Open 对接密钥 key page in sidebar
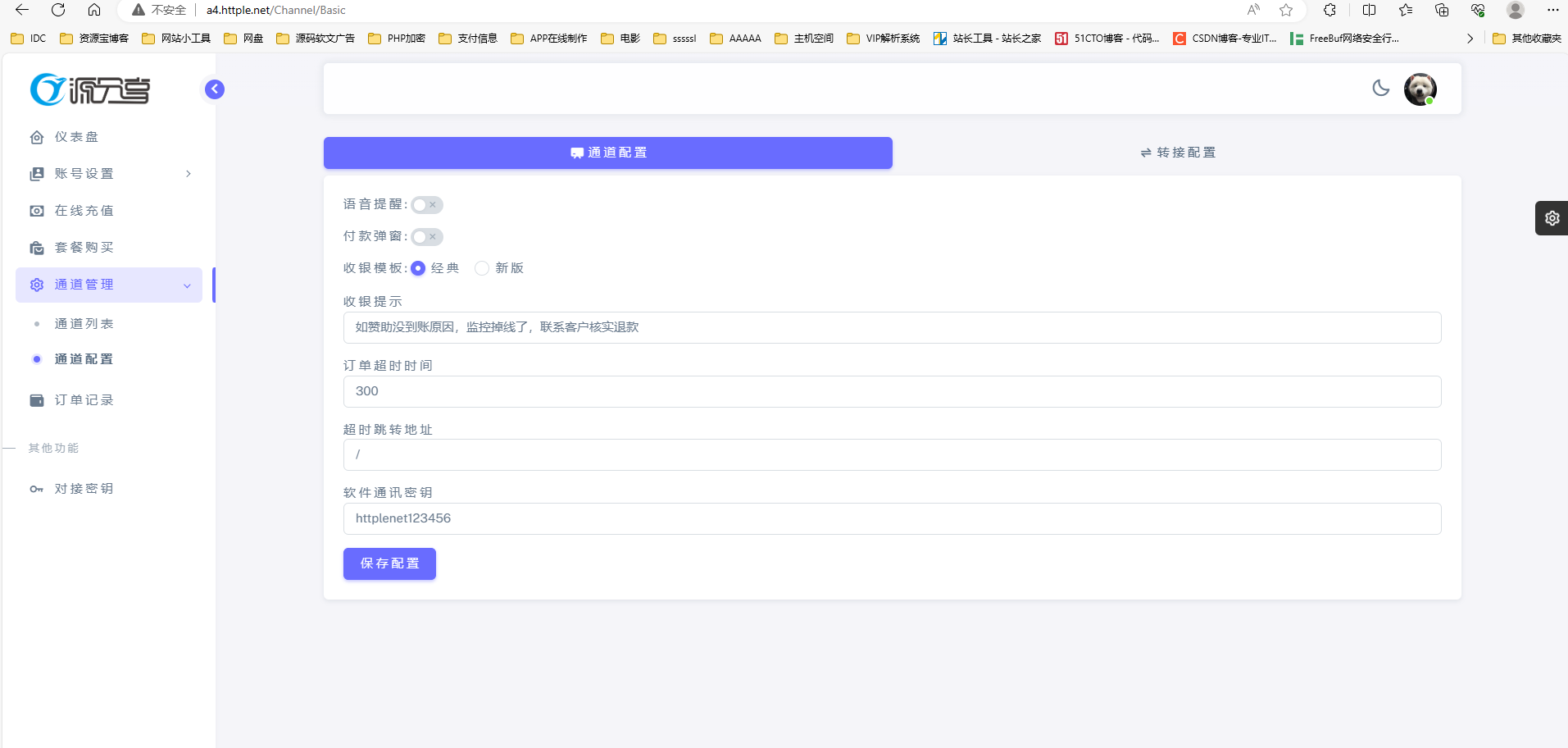This screenshot has height=748, width=1568. (84, 489)
